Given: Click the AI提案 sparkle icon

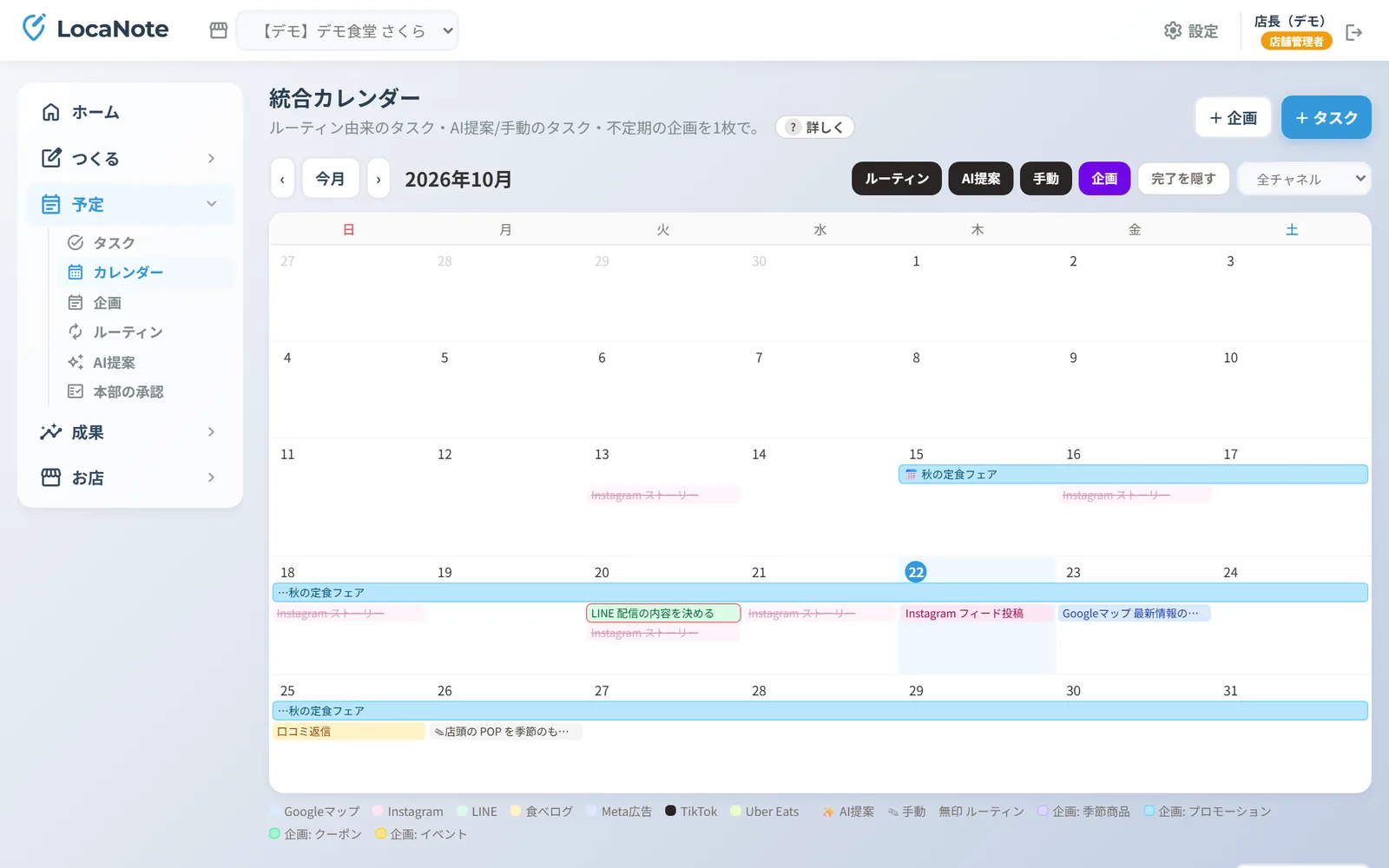Looking at the screenshot, I should 76,362.
